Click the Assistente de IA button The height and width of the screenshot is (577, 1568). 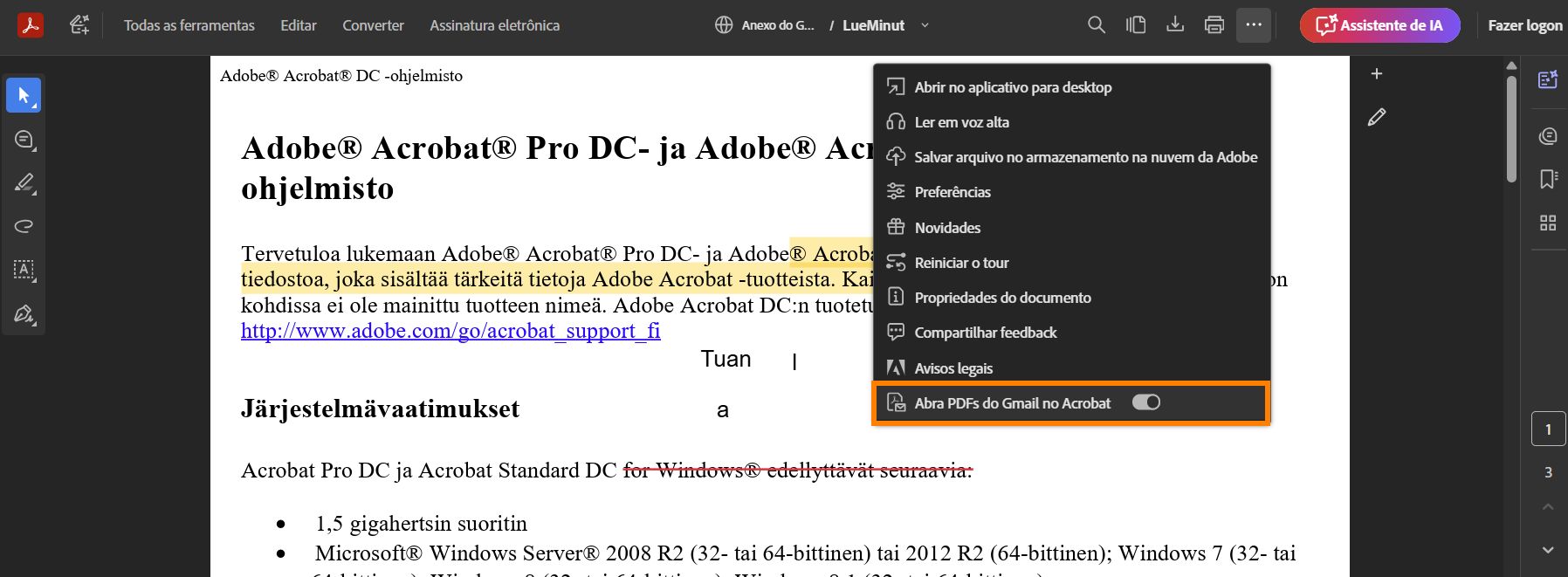pos(1379,25)
